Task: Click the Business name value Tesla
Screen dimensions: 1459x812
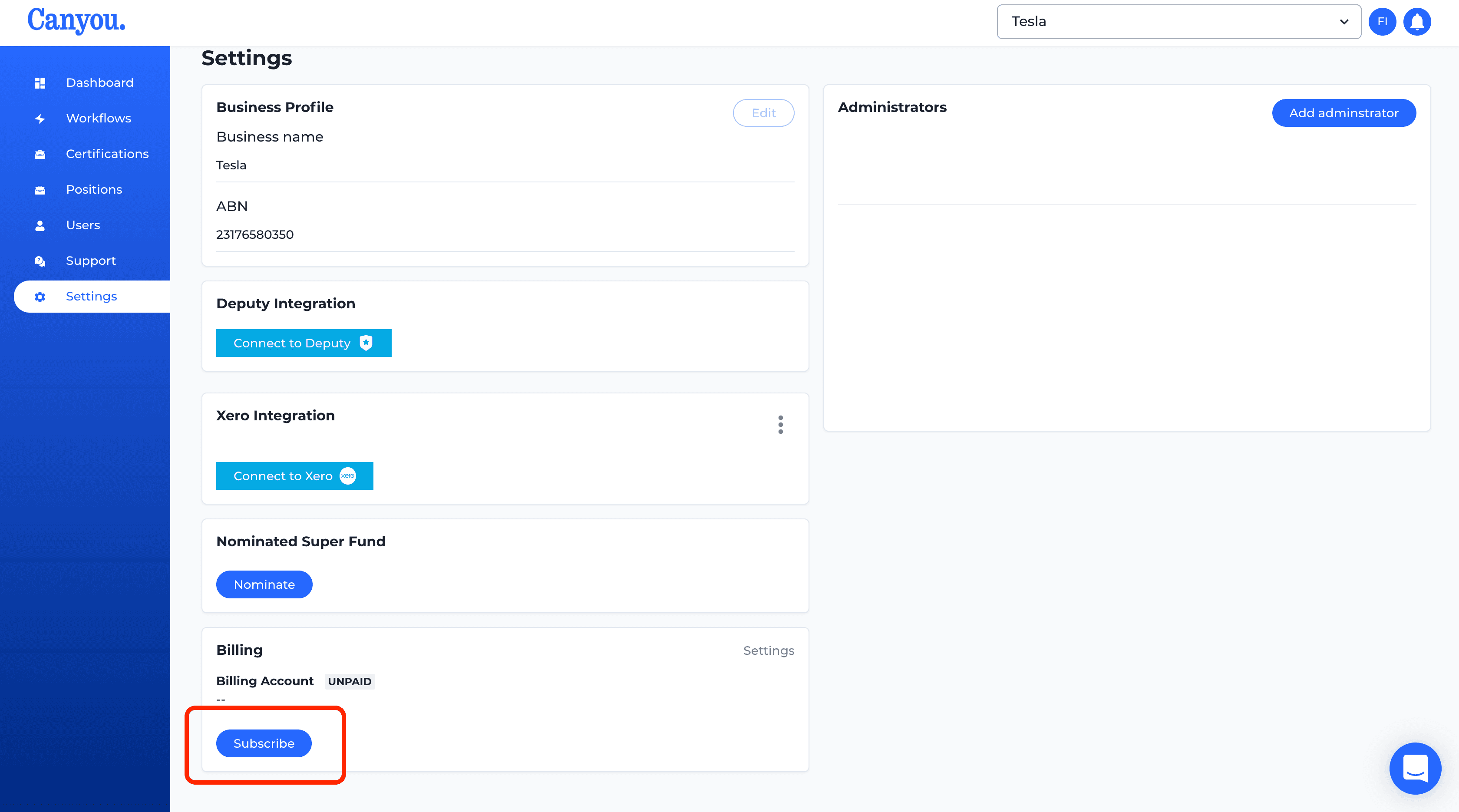Action: [x=231, y=165]
